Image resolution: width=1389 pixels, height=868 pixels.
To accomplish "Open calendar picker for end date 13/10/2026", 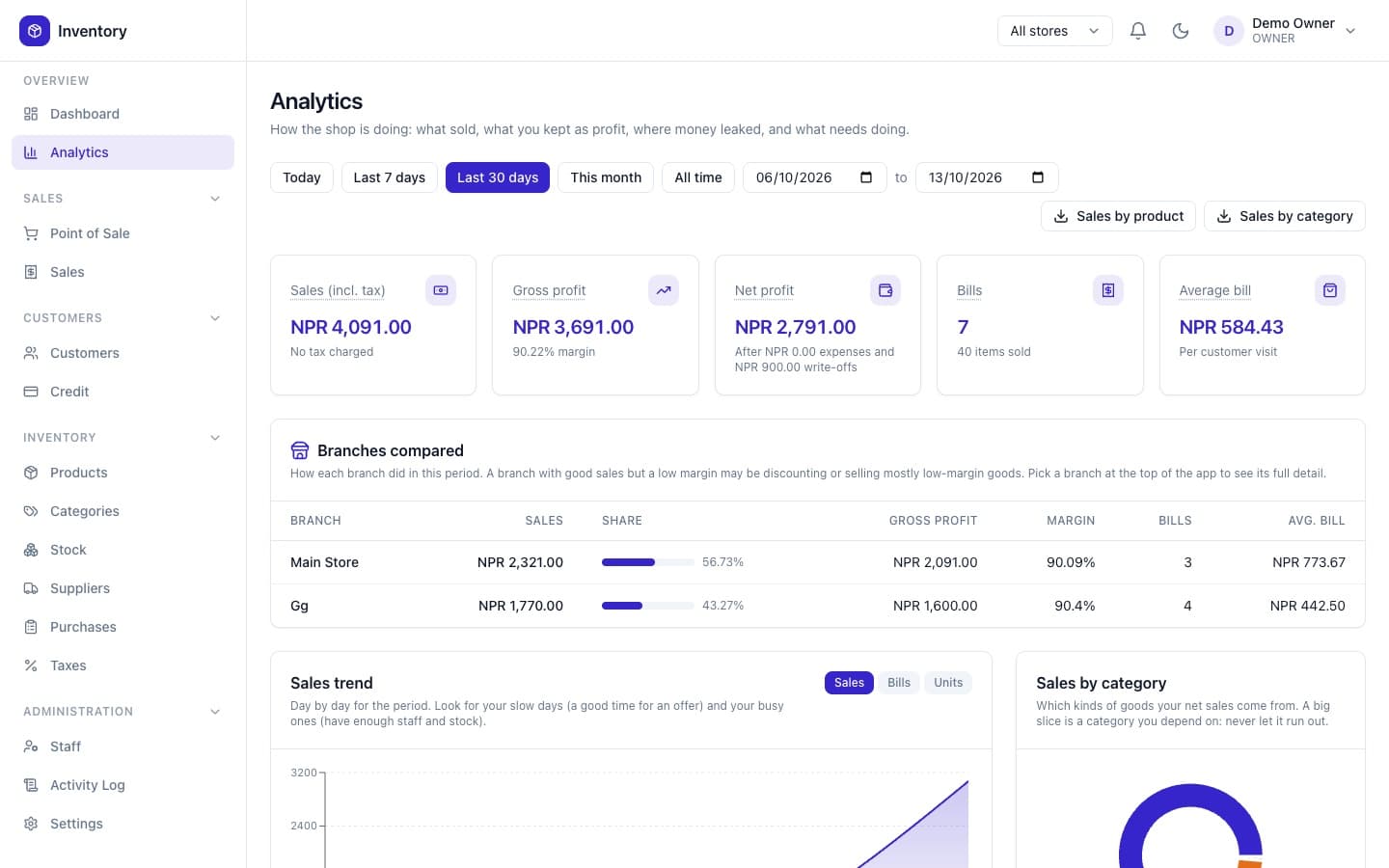I will tap(1038, 177).
